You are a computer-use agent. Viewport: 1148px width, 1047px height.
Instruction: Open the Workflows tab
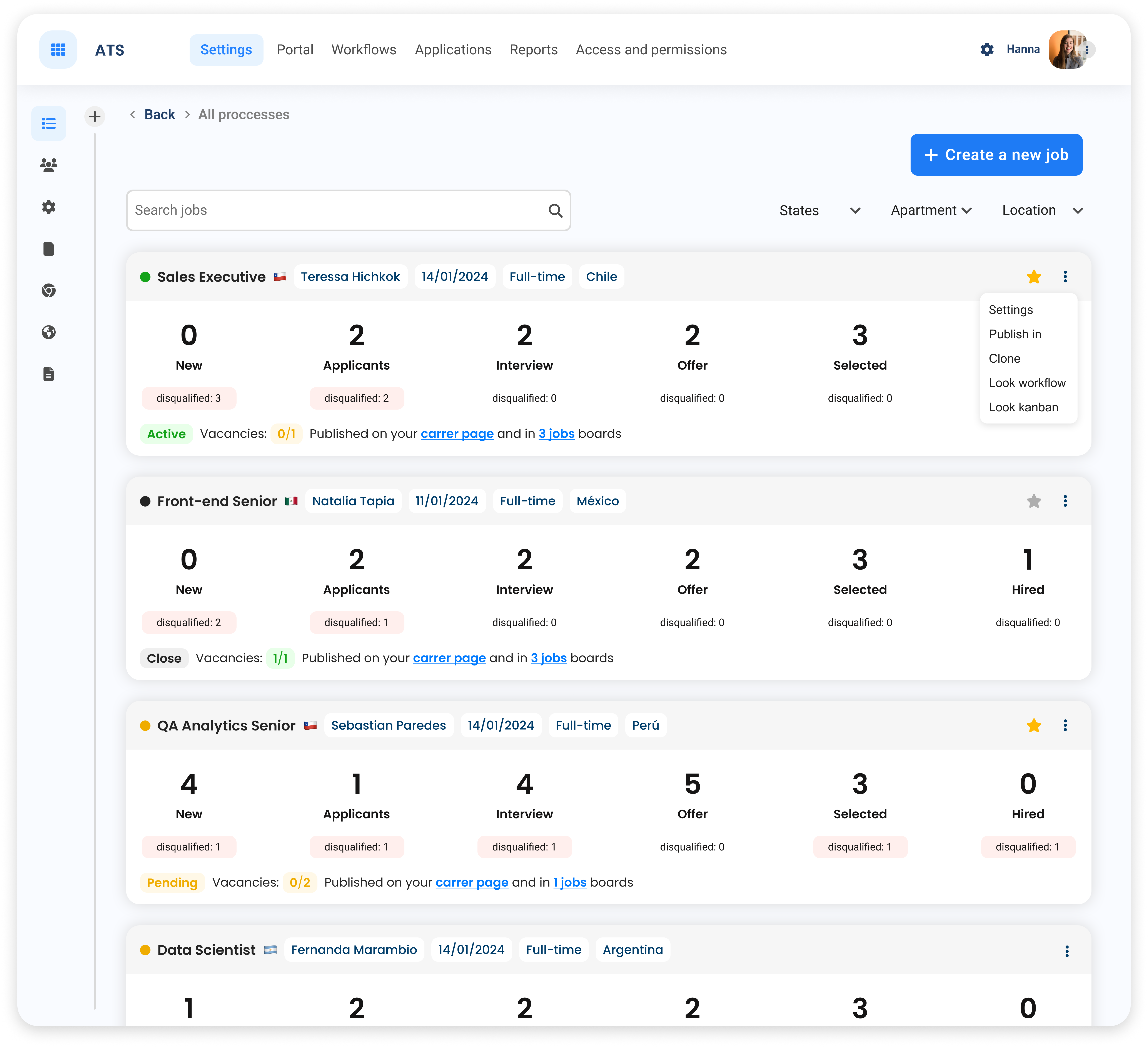pyautogui.click(x=364, y=50)
